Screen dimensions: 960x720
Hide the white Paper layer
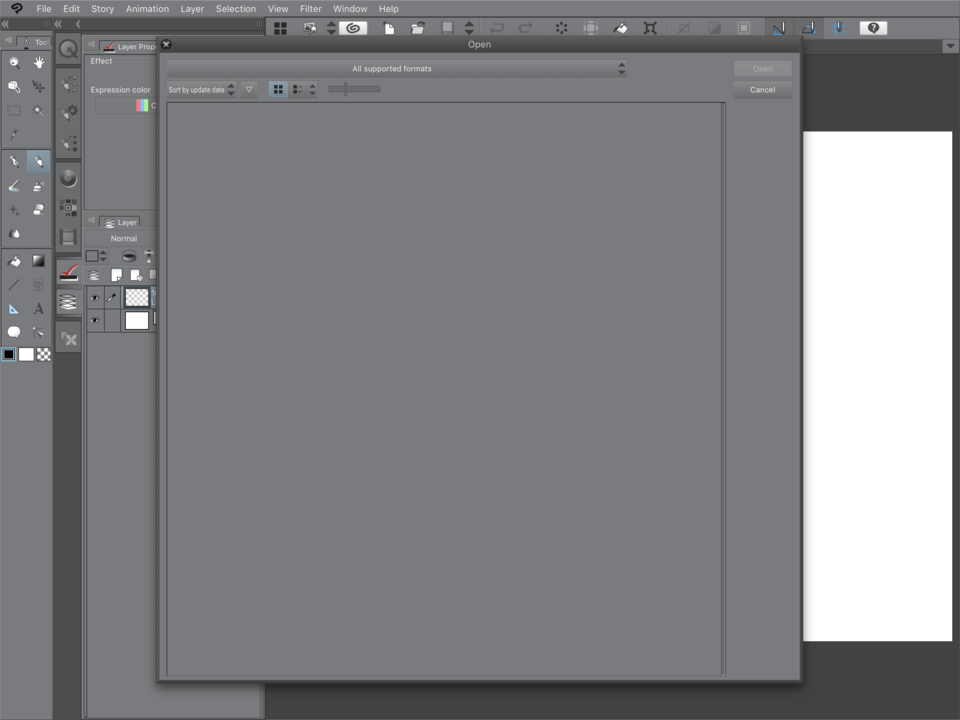[x=95, y=320]
